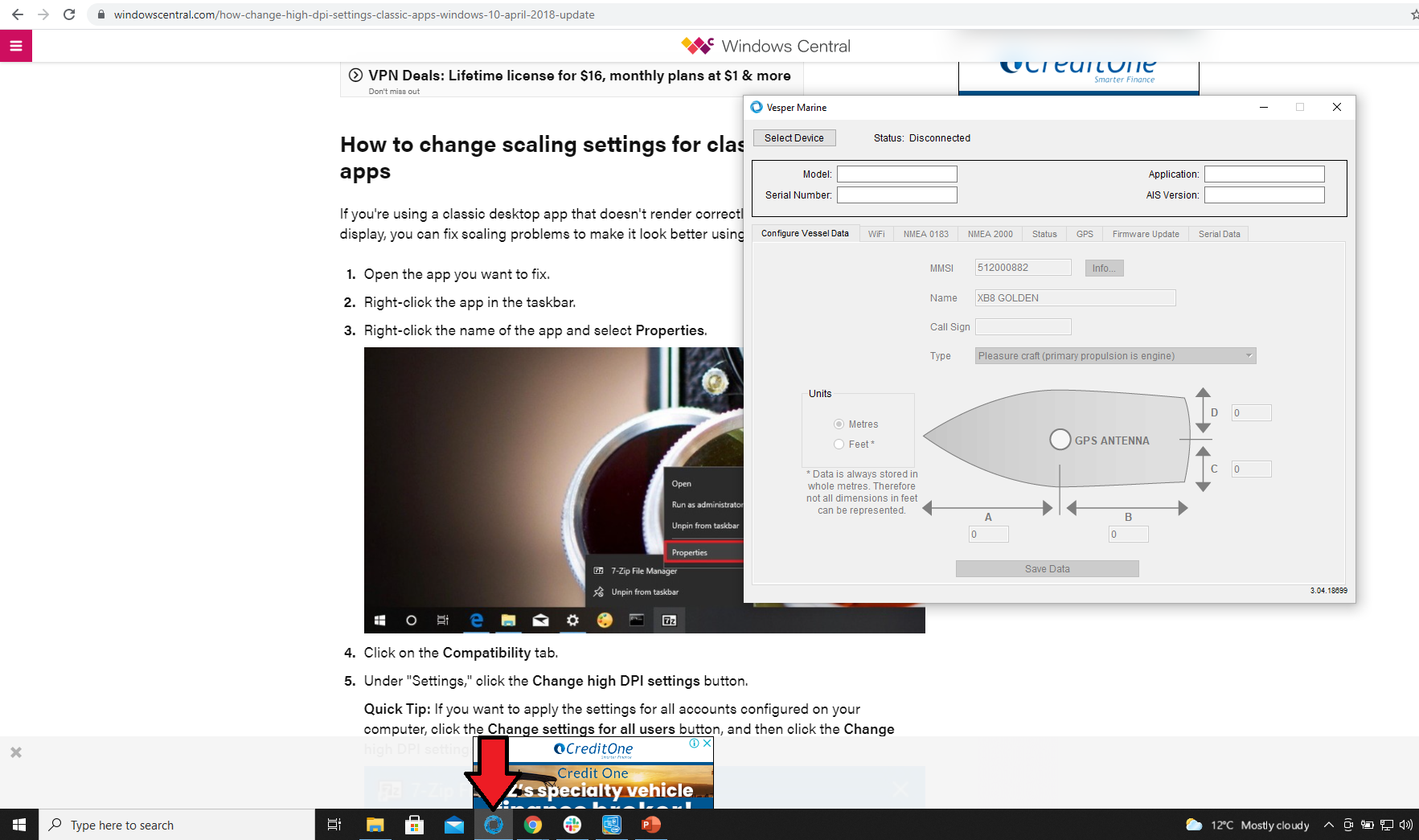Click the Vesper Marine icon in the taskbar

click(x=494, y=825)
